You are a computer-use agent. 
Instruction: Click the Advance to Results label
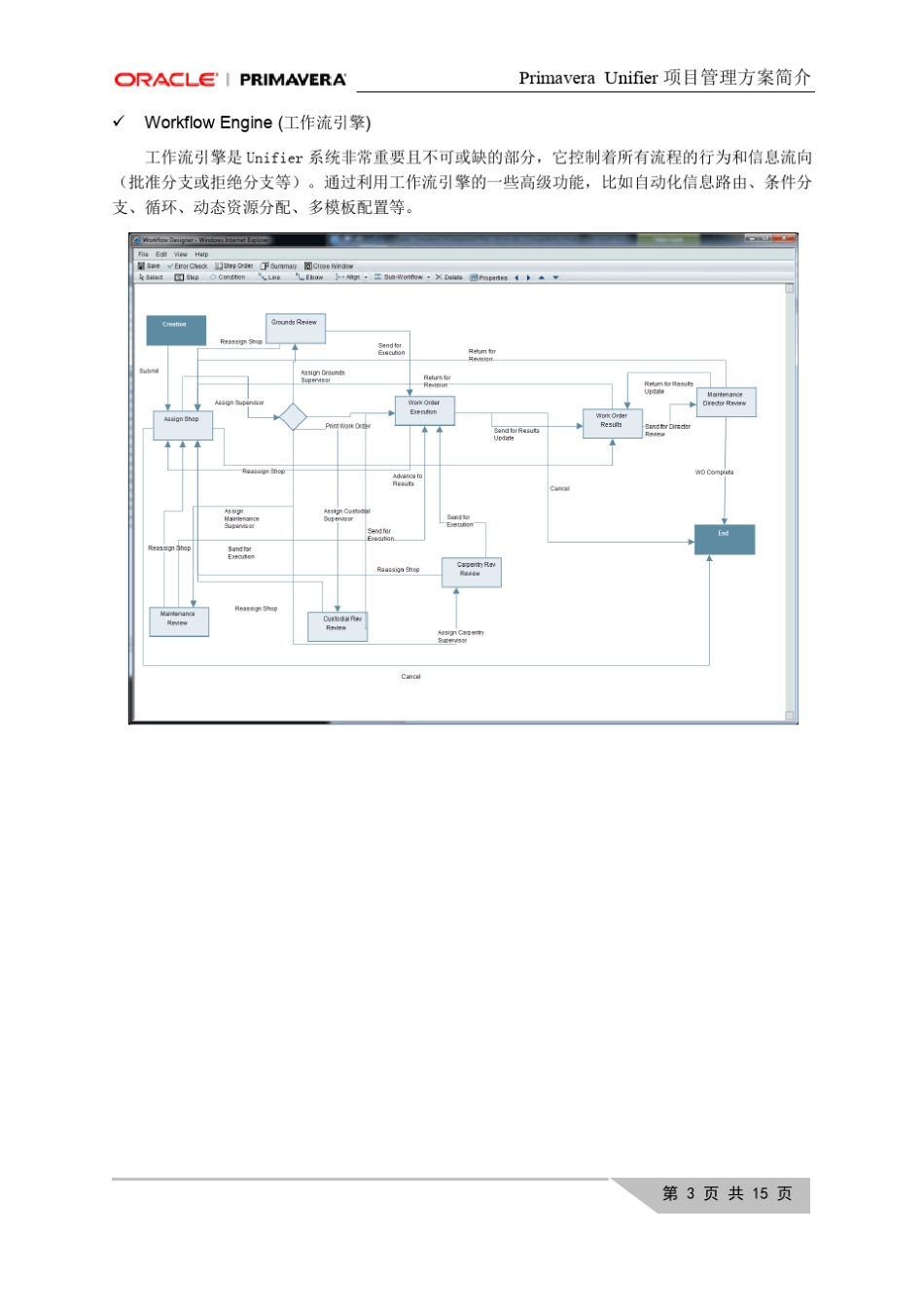[408, 479]
